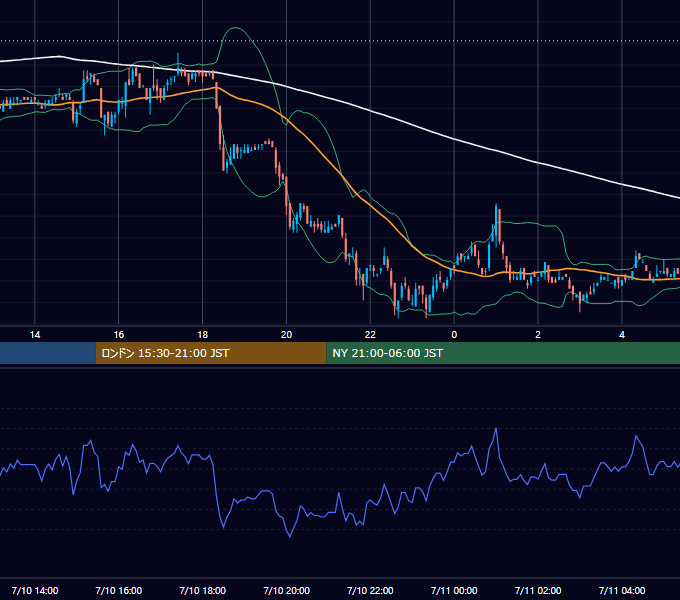Click the 20 hour axis label
This screenshot has width=680, height=600.
286,335
